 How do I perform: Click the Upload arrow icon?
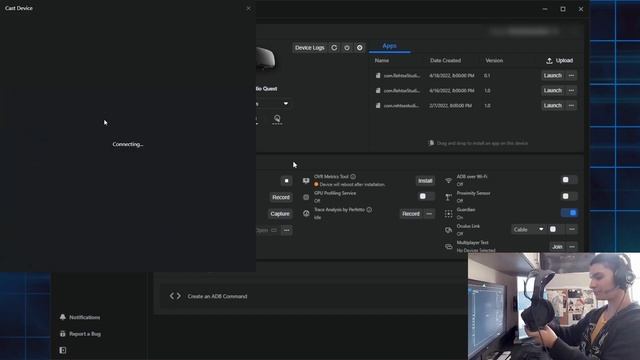coord(549,61)
